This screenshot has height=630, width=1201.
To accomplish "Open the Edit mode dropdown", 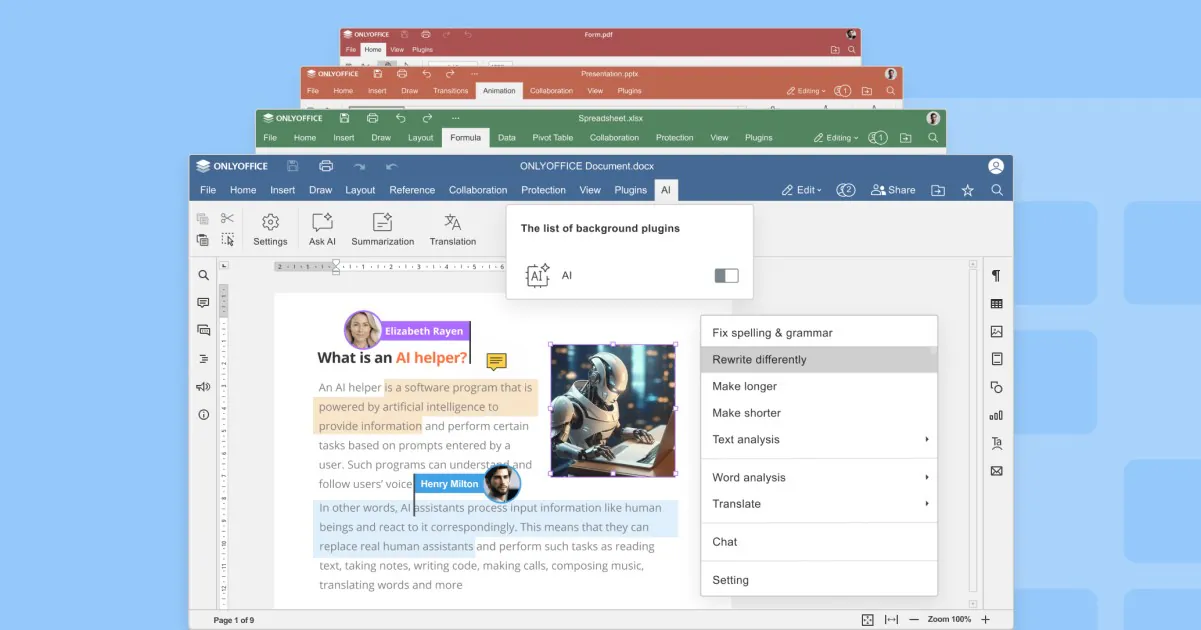I will point(801,190).
